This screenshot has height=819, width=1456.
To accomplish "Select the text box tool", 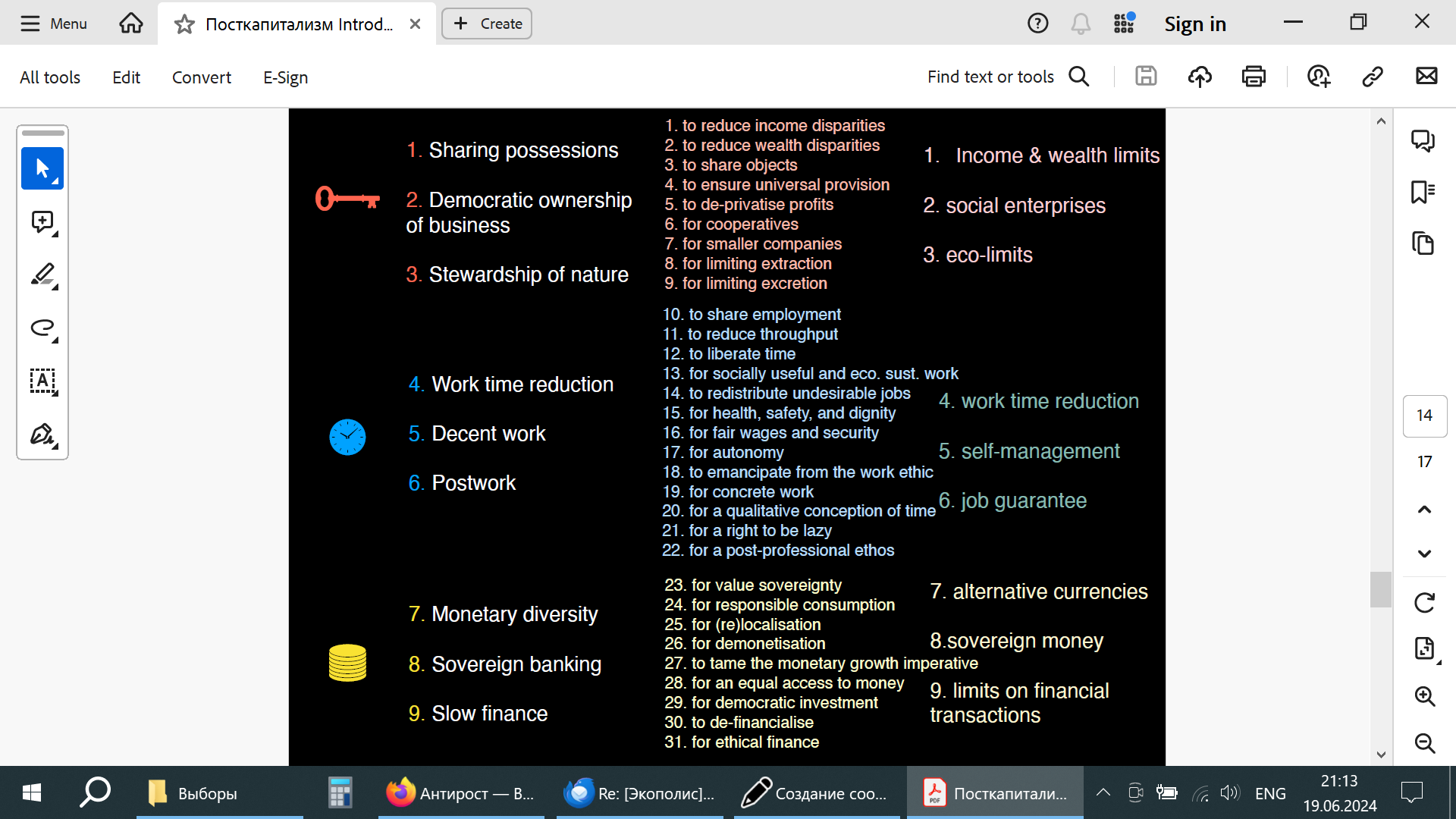I will [x=42, y=381].
